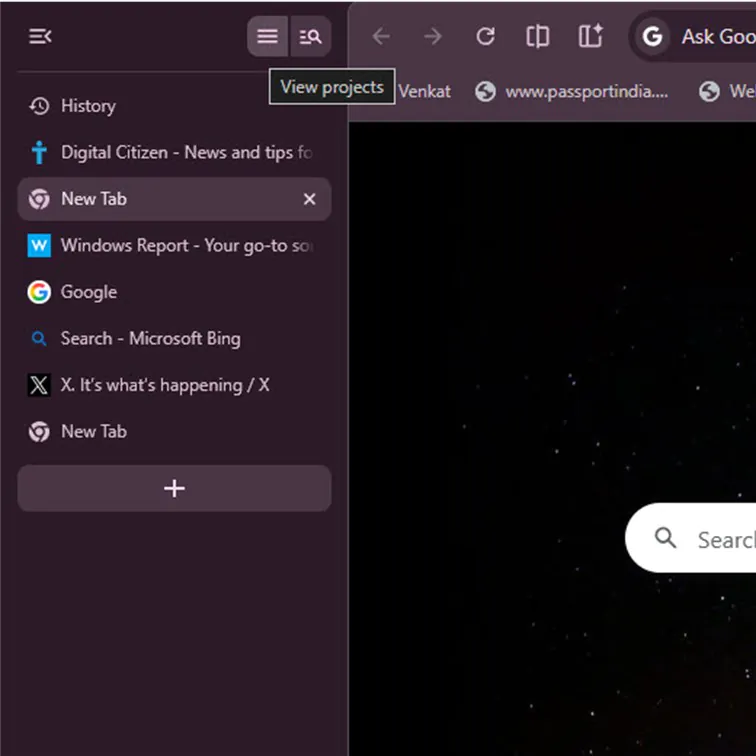This screenshot has width=756, height=756.
Task: Open History in the sidebar
Action: (x=87, y=106)
